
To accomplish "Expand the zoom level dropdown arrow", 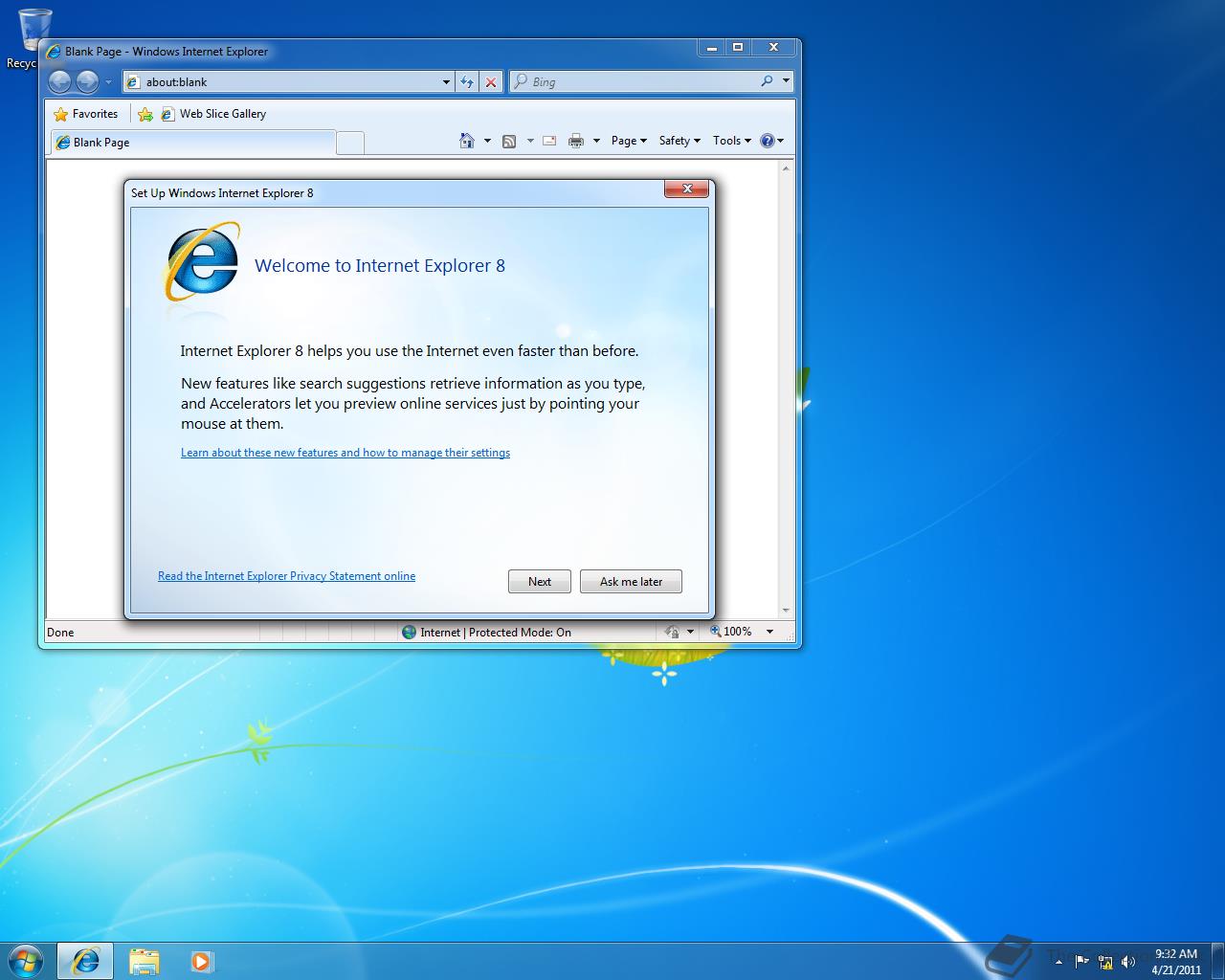I will click(769, 632).
